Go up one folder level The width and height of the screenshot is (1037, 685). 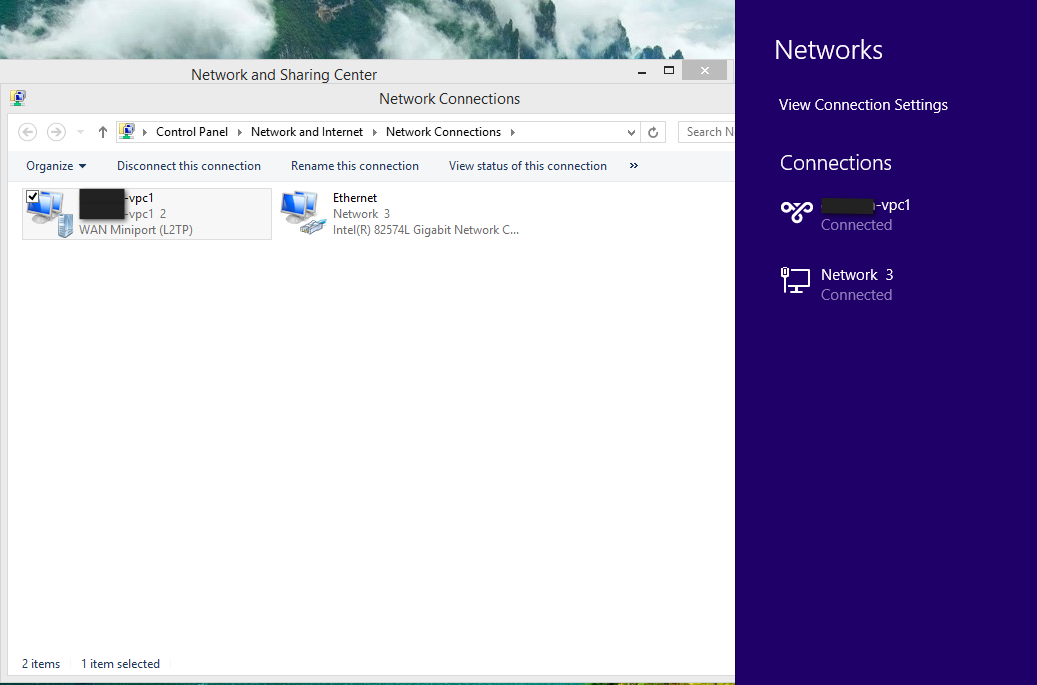point(102,132)
